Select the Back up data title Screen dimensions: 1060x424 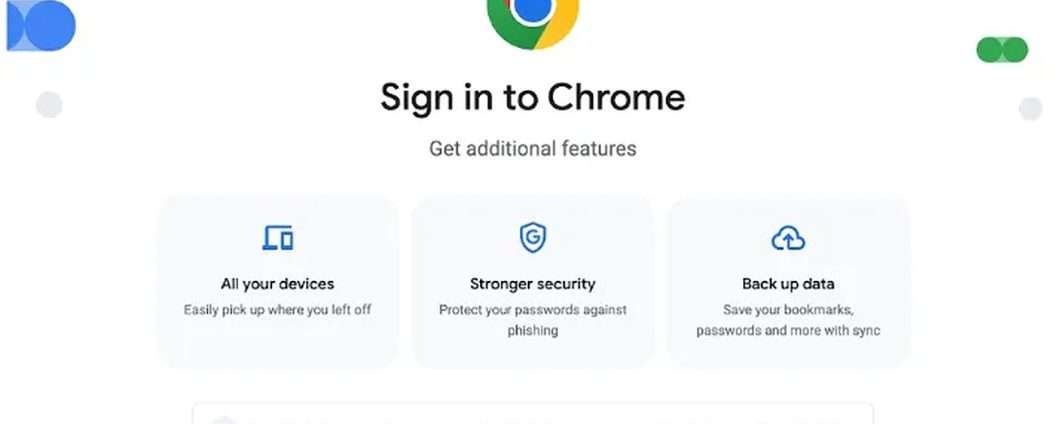(x=788, y=284)
